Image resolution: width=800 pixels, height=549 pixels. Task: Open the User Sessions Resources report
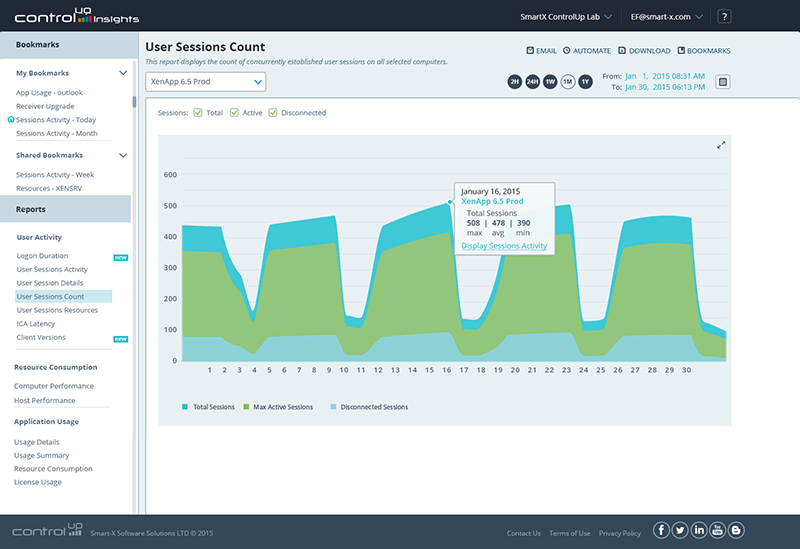(57, 310)
